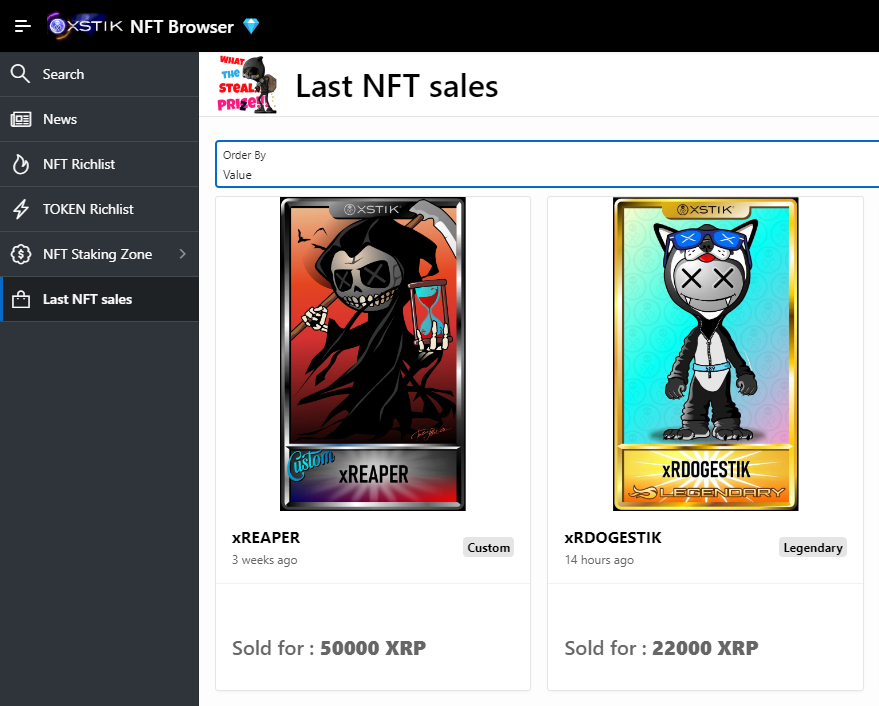879x706 pixels.
Task: Click the Legendary rarity badge
Action: point(813,547)
